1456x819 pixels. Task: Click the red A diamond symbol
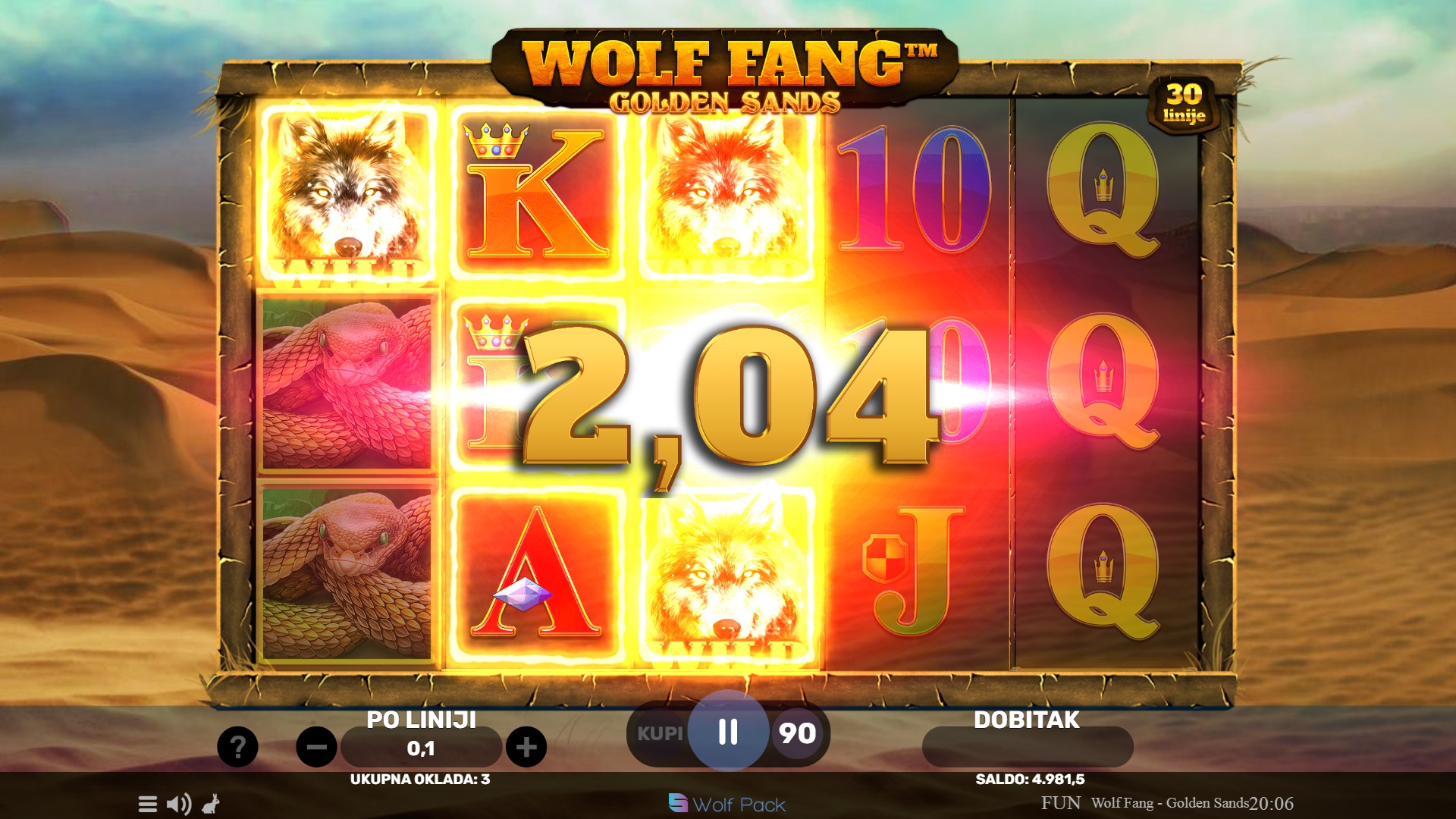pyautogui.click(x=537, y=575)
